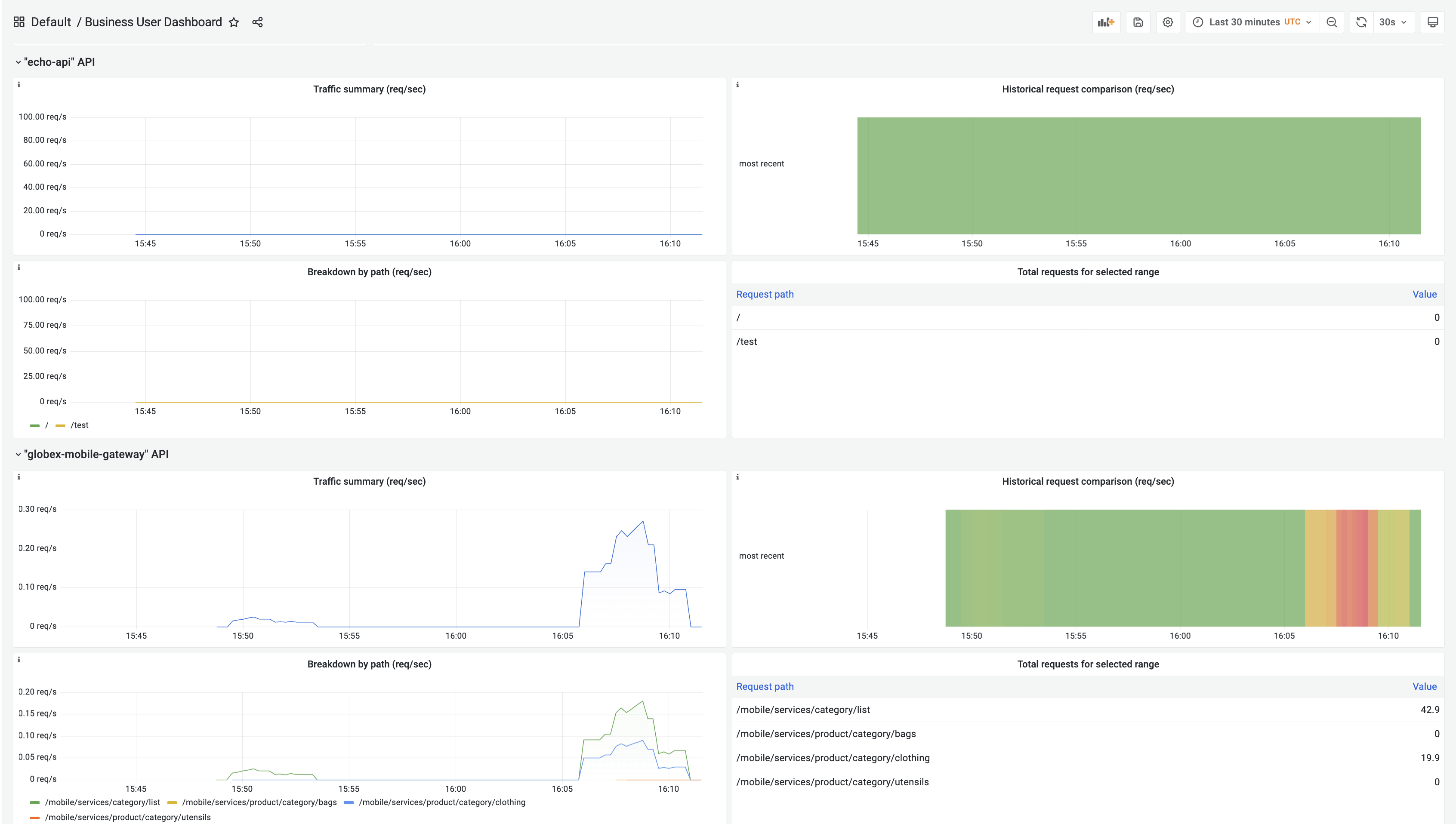Show info for echo-api Breakdown by path
Screen dimensions: 1456x824
tap(19, 267)
